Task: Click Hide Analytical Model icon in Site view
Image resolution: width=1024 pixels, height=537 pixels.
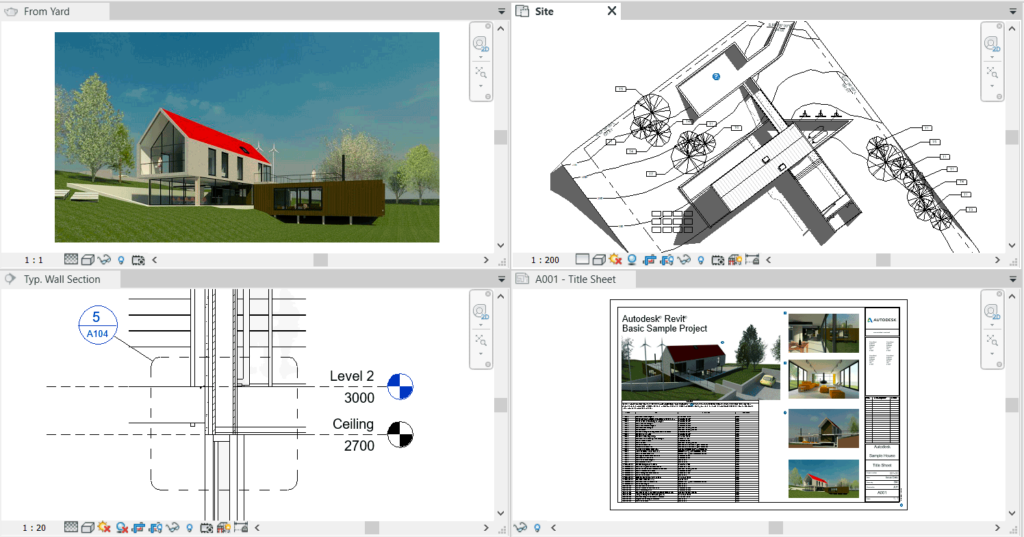Action: [x=735, y=259]
